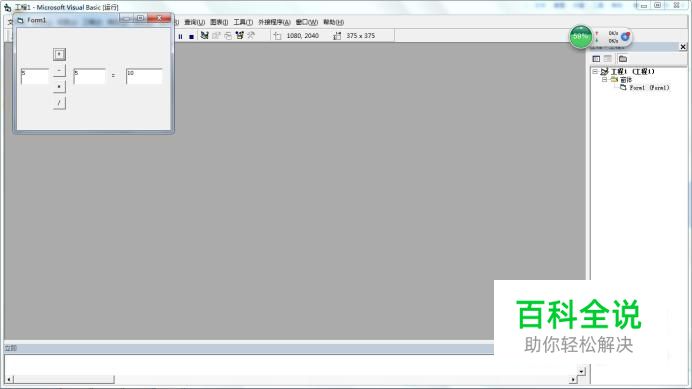Screen dimensions: 692x389
Task: Click the Form1 title bar icon
Action: [x=20, y=20]
